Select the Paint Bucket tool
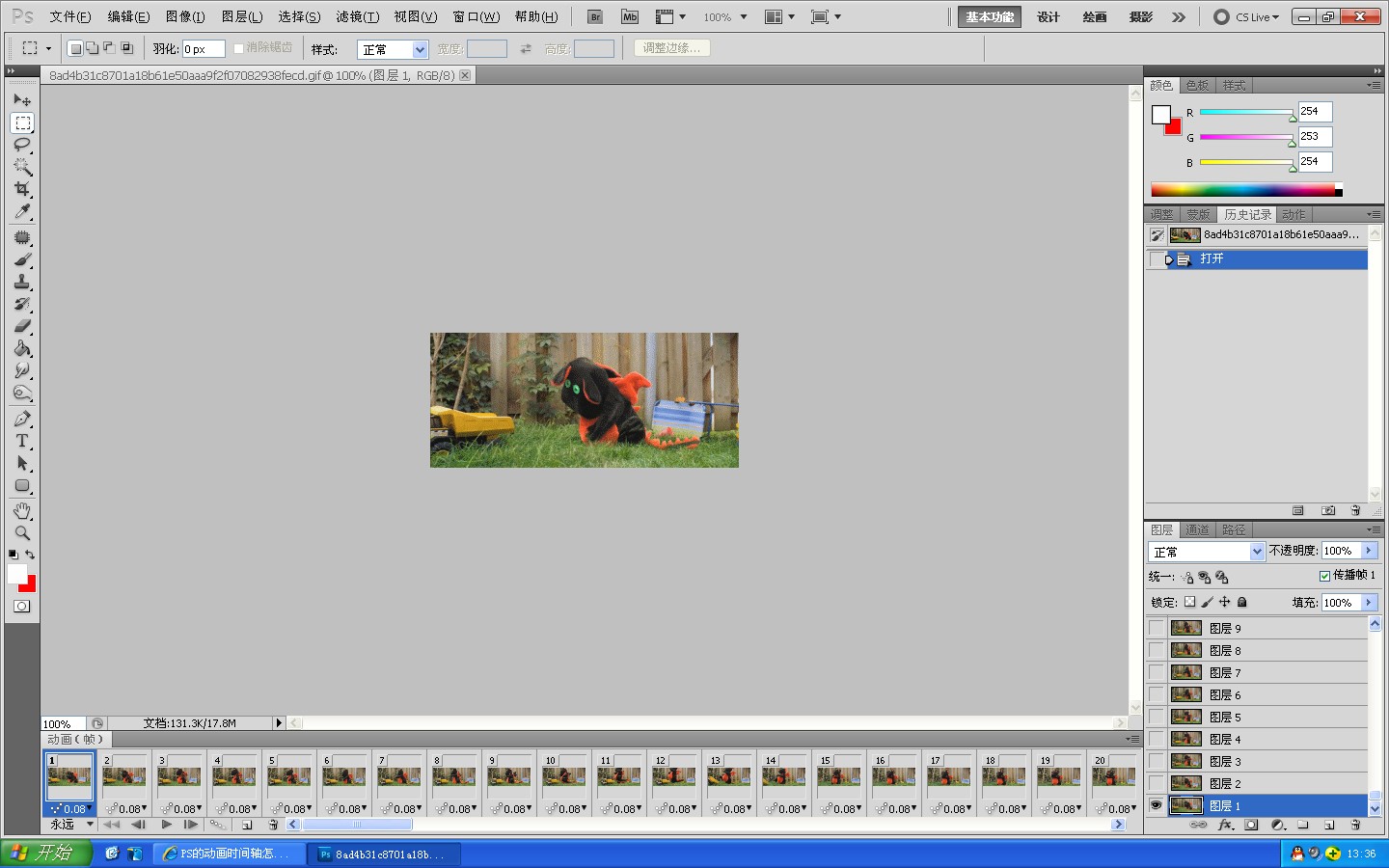This screenshot has height=868, width=1389. pos(22,348)
